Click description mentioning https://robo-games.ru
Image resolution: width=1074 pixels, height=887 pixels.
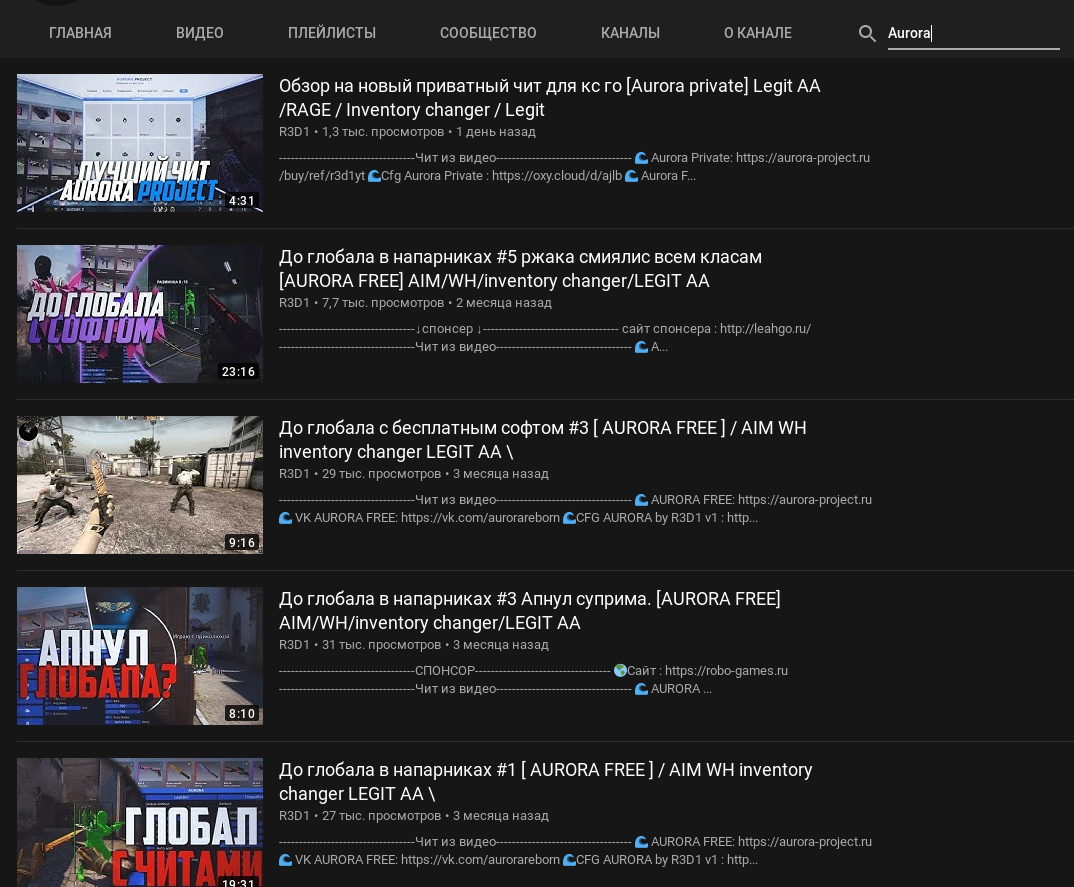[533, 679]
